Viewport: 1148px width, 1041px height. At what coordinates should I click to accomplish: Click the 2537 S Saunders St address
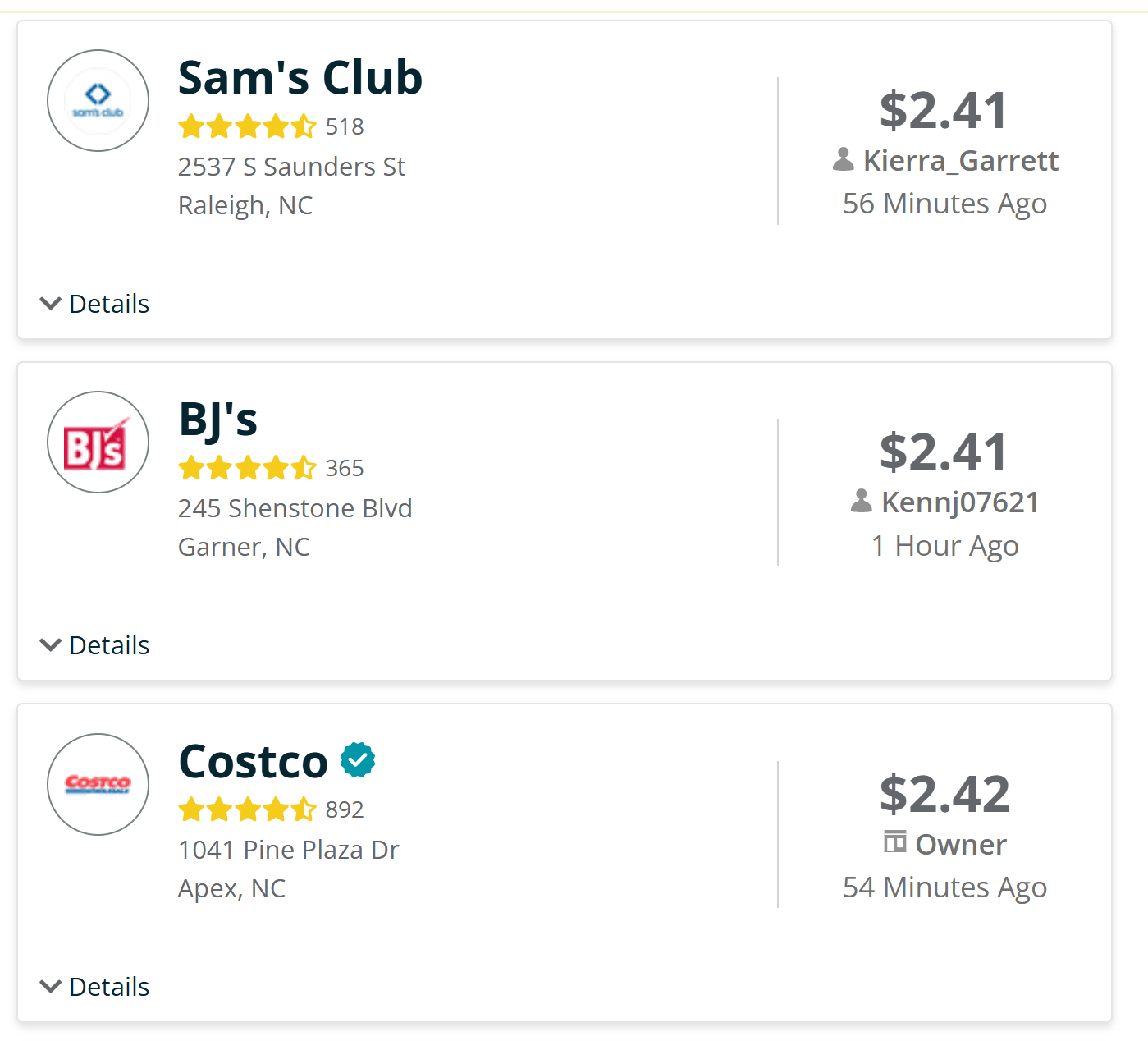pyautogui.click(x=291, y=167)
